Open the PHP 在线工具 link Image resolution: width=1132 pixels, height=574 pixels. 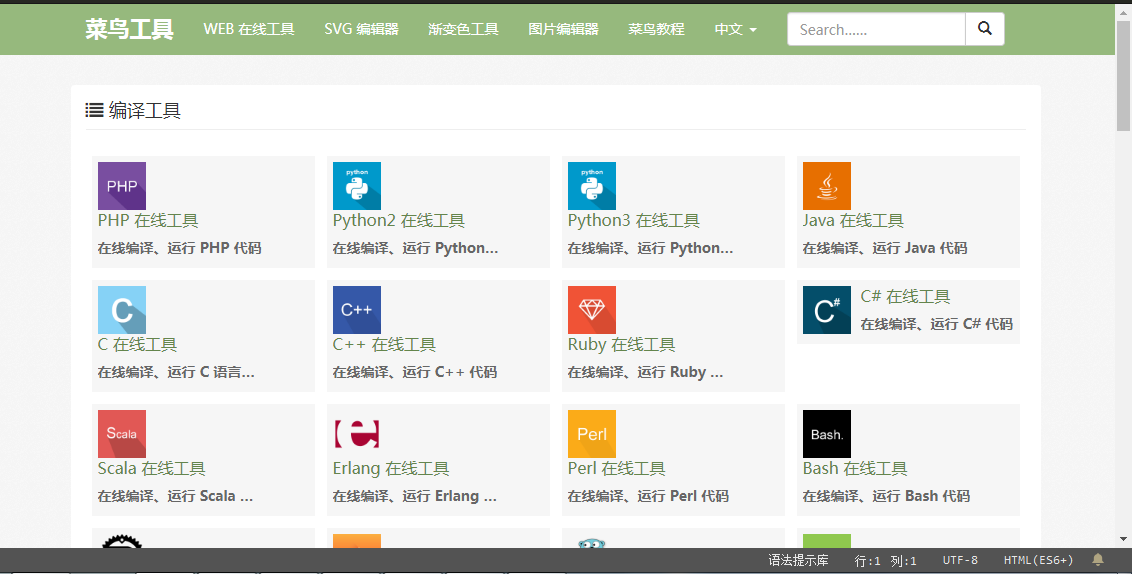point(148,221)
